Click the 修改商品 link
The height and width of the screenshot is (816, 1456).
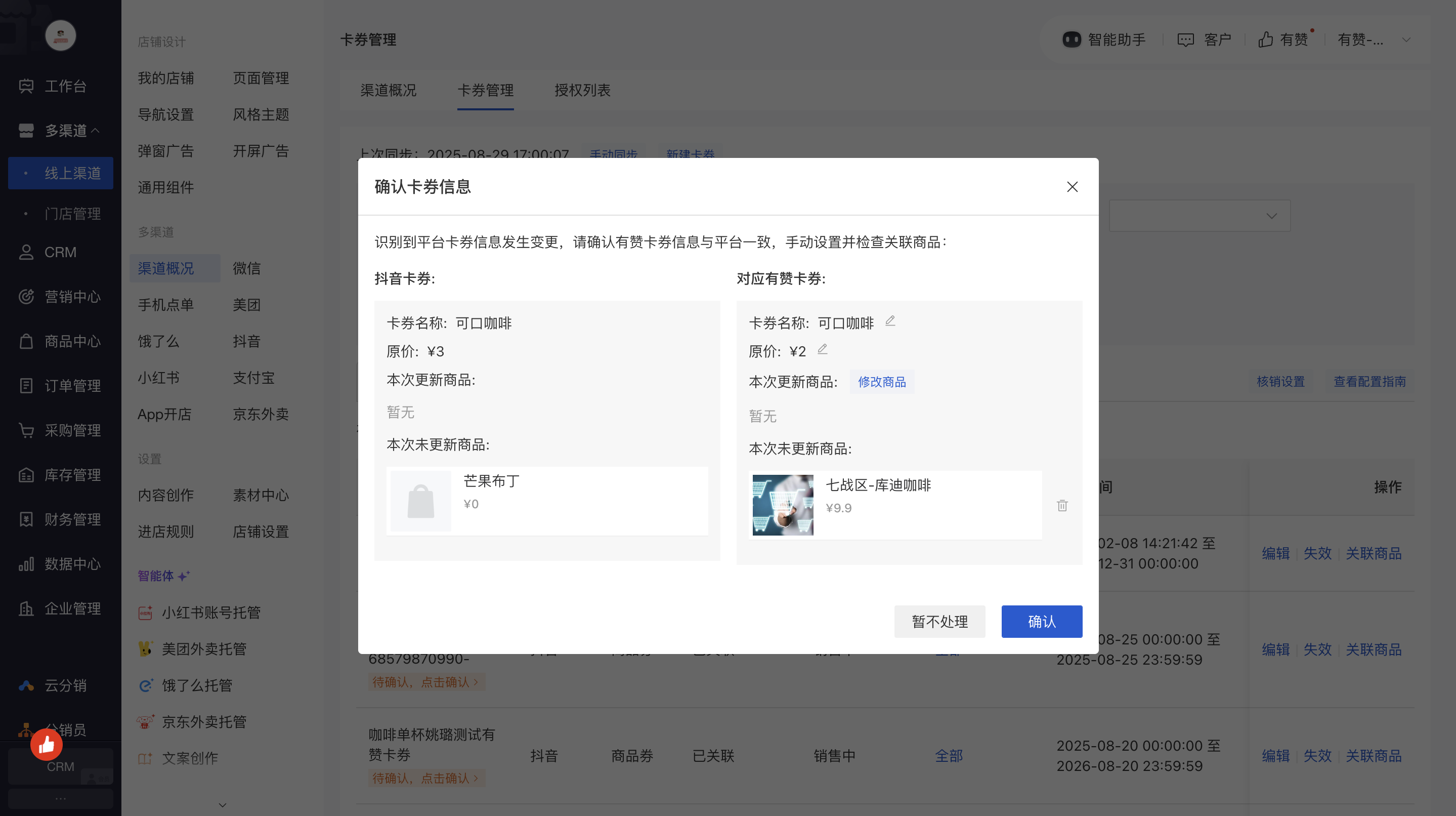coord(881,382)
